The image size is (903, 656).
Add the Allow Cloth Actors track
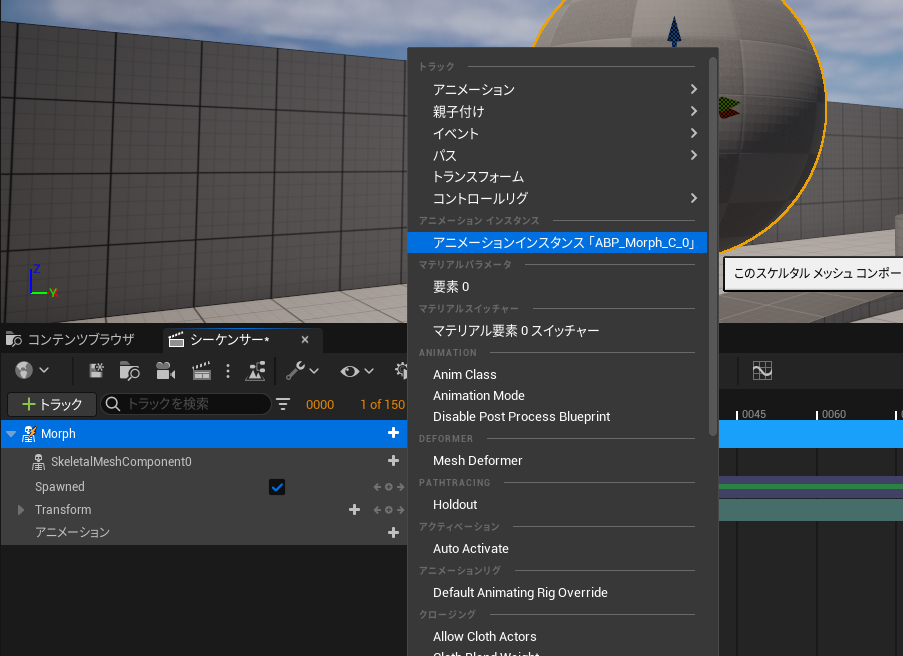tap(557, 636)
